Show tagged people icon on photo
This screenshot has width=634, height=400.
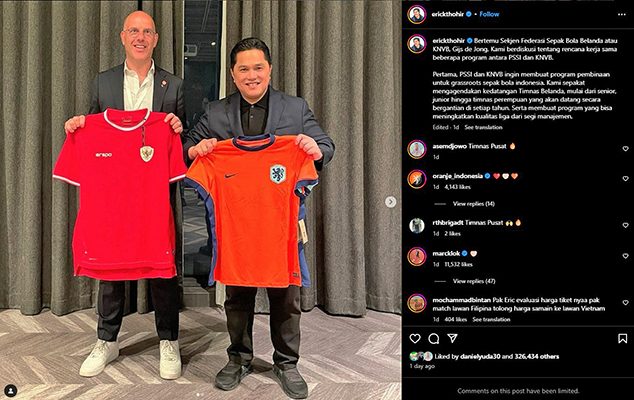(x=11, y=391)
